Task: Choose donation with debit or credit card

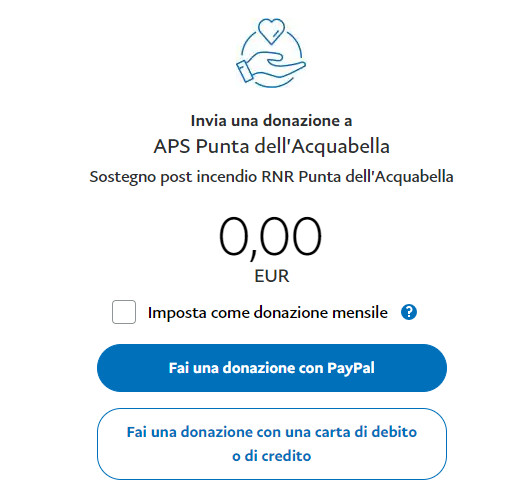Action: click(x=272, y=444)
